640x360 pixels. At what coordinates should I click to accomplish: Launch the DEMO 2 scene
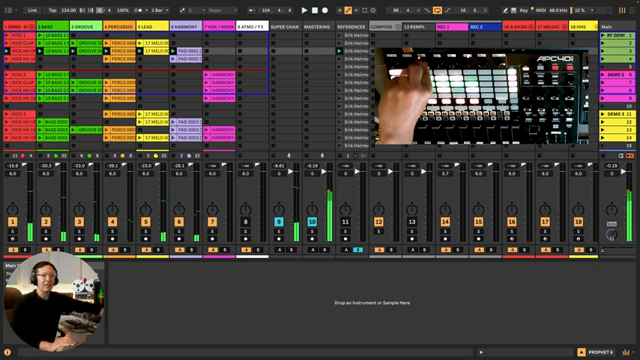[603, 75]
